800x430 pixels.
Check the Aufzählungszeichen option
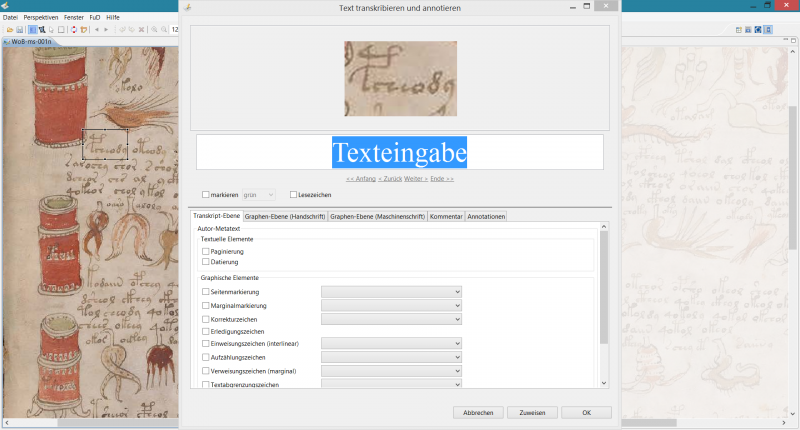[206, 358]
